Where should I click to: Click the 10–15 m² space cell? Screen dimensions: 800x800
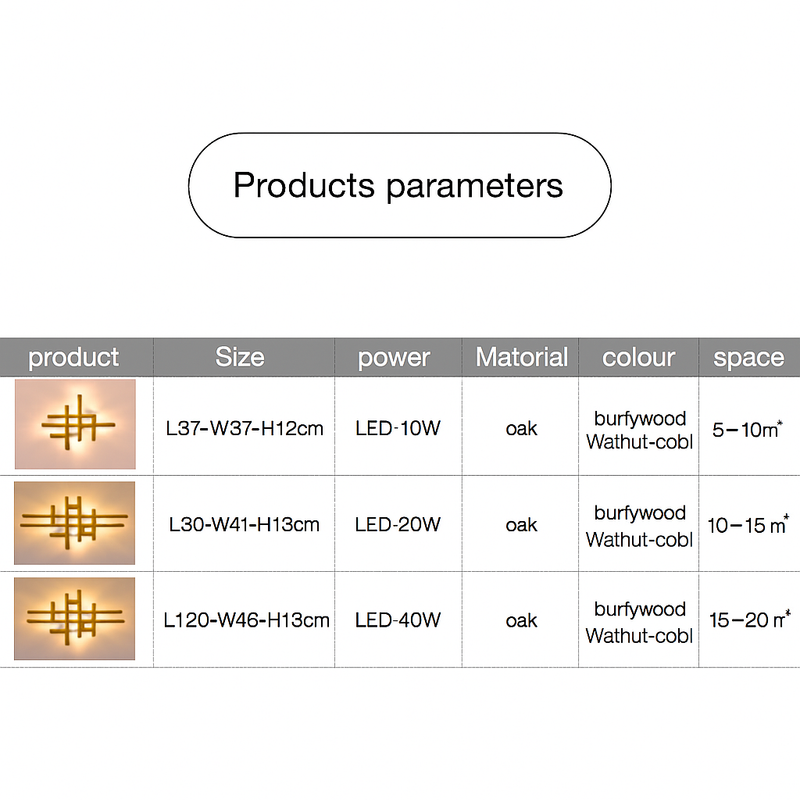point(748,524)
